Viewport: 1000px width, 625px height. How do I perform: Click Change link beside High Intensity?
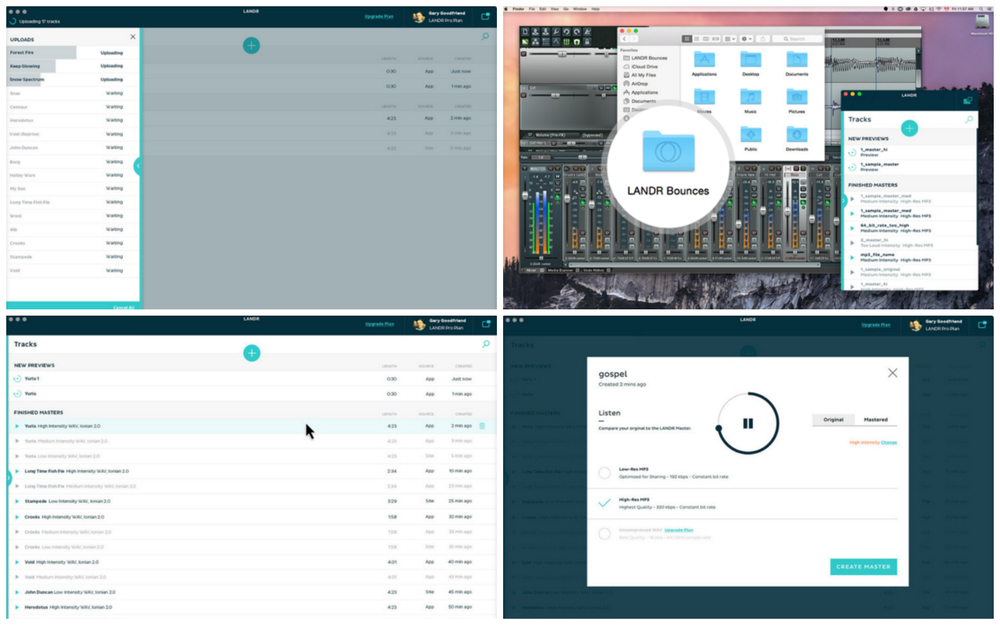click(889, 441)
